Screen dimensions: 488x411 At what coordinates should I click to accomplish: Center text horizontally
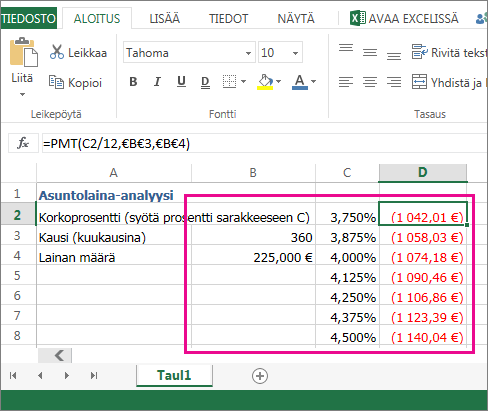[370, 82]
